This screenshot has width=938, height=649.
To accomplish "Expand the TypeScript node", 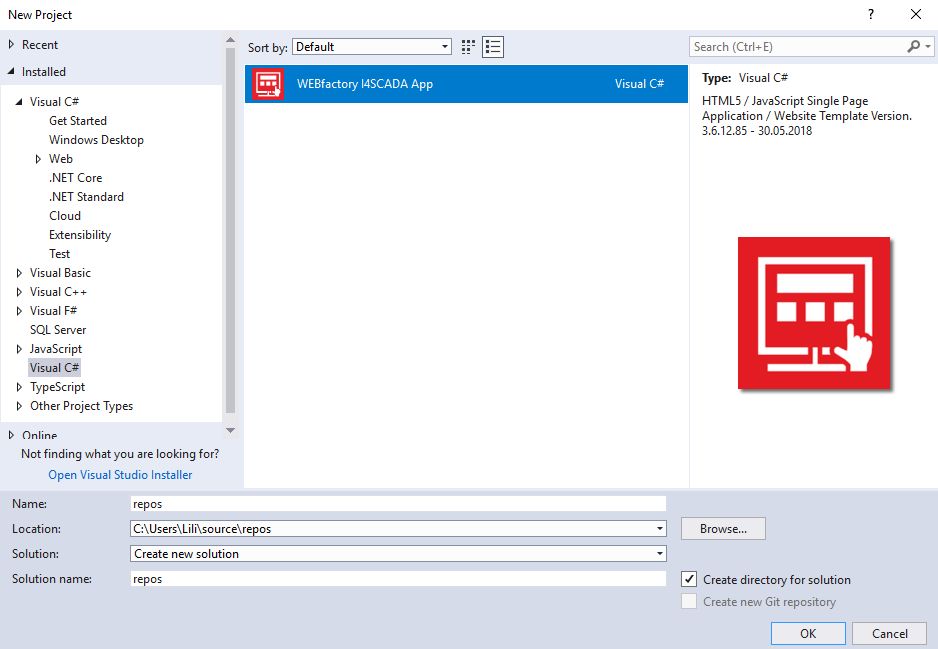I will point(19,387).
